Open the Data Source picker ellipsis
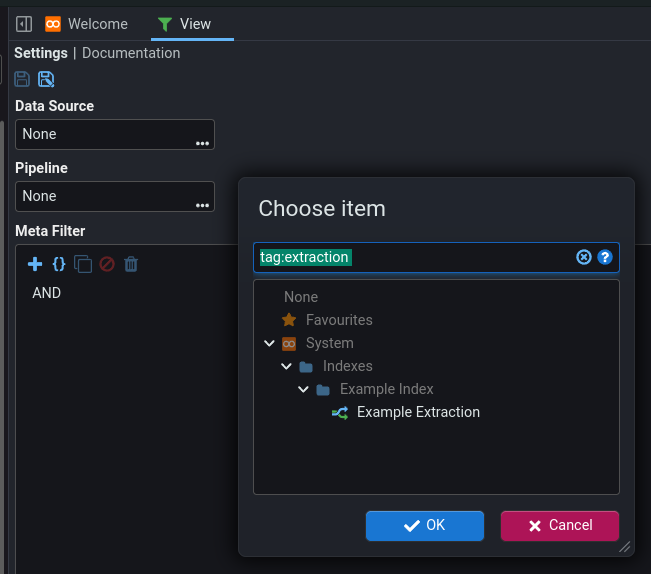 pyautogui.click(x=203, y=143)
